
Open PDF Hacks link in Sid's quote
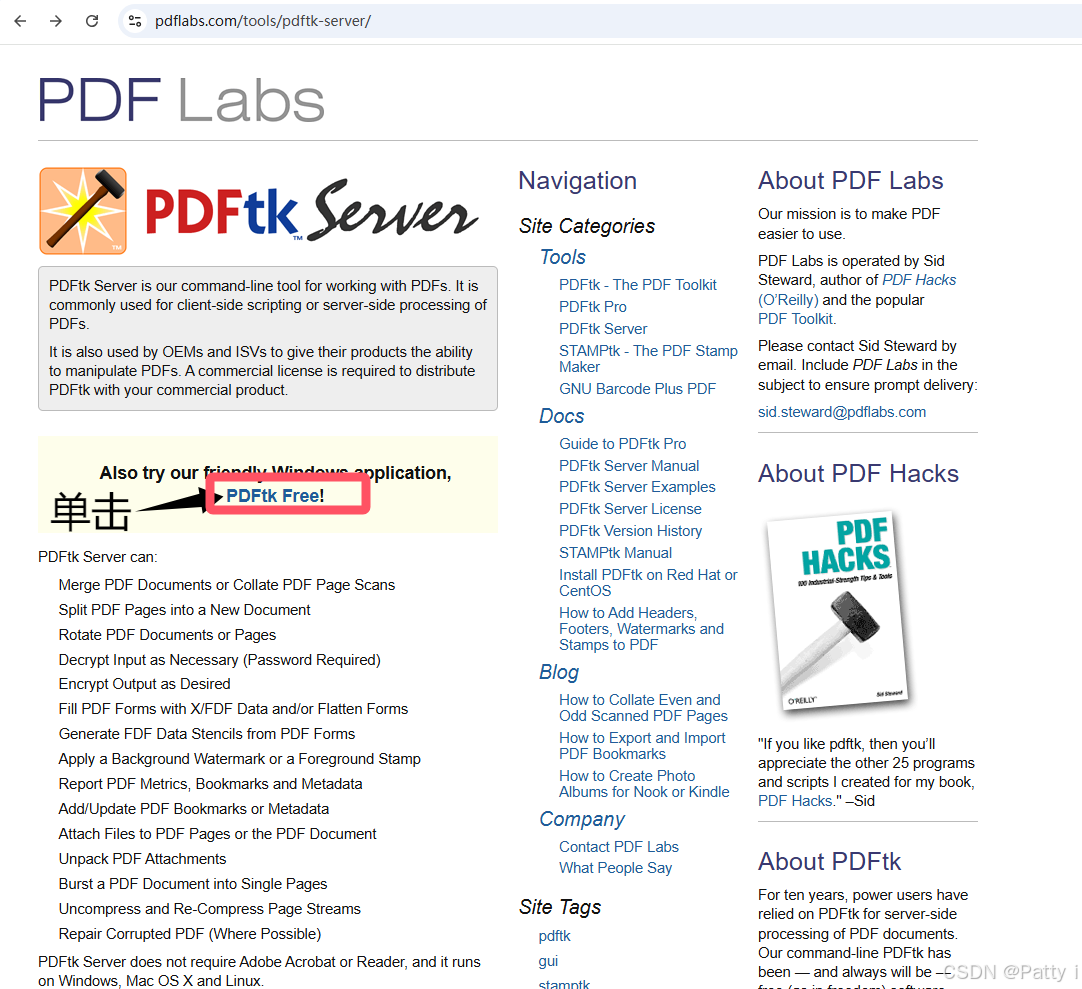[795, 801]
